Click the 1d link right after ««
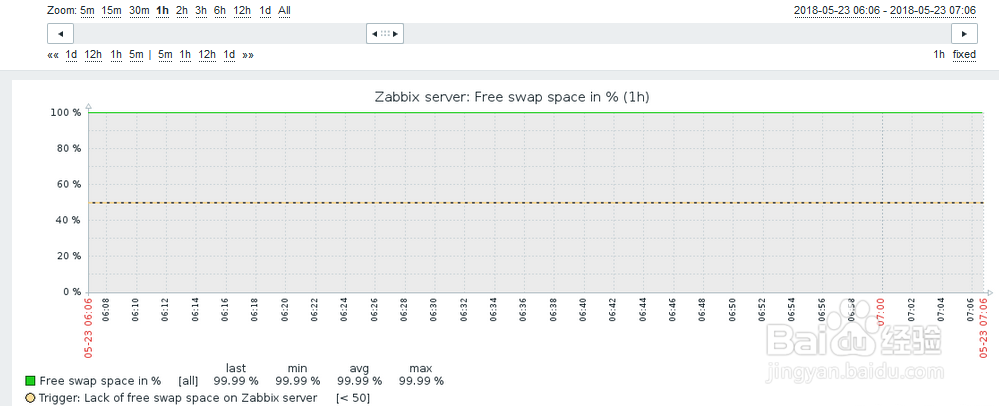Viewport: 999px width, 406px height. 71,54
